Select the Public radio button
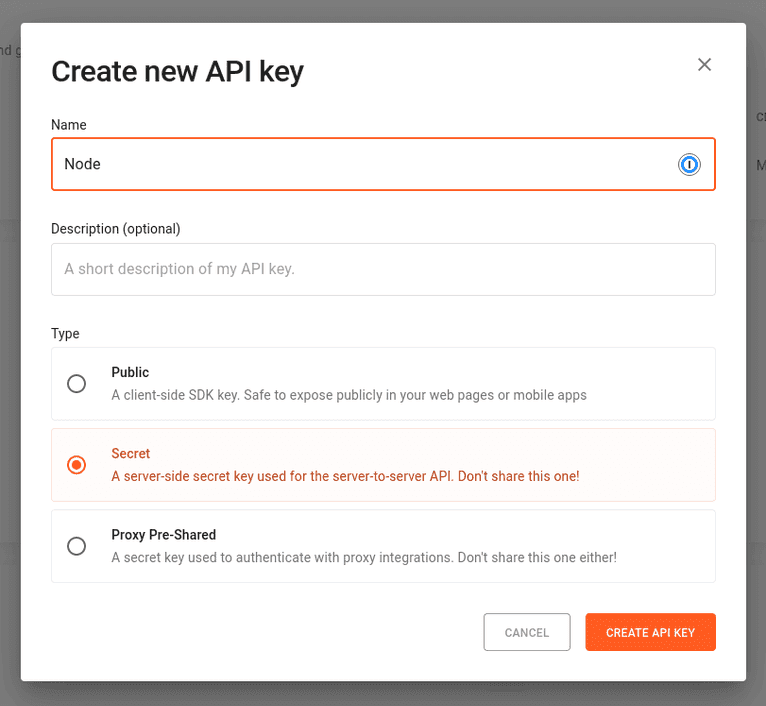766x706 pixels. point(76,384)
